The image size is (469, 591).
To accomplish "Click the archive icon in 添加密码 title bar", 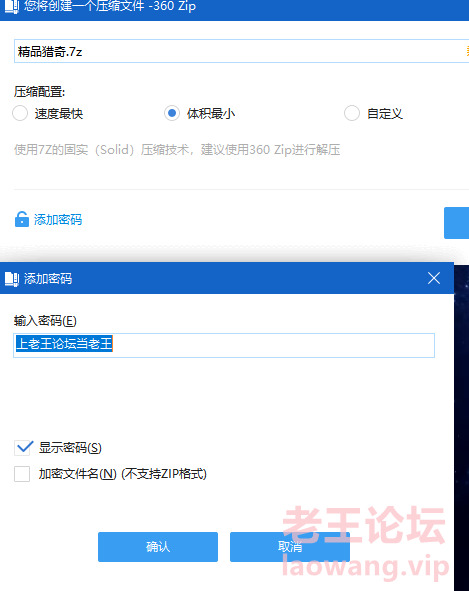I will click(x=12, y=279).
